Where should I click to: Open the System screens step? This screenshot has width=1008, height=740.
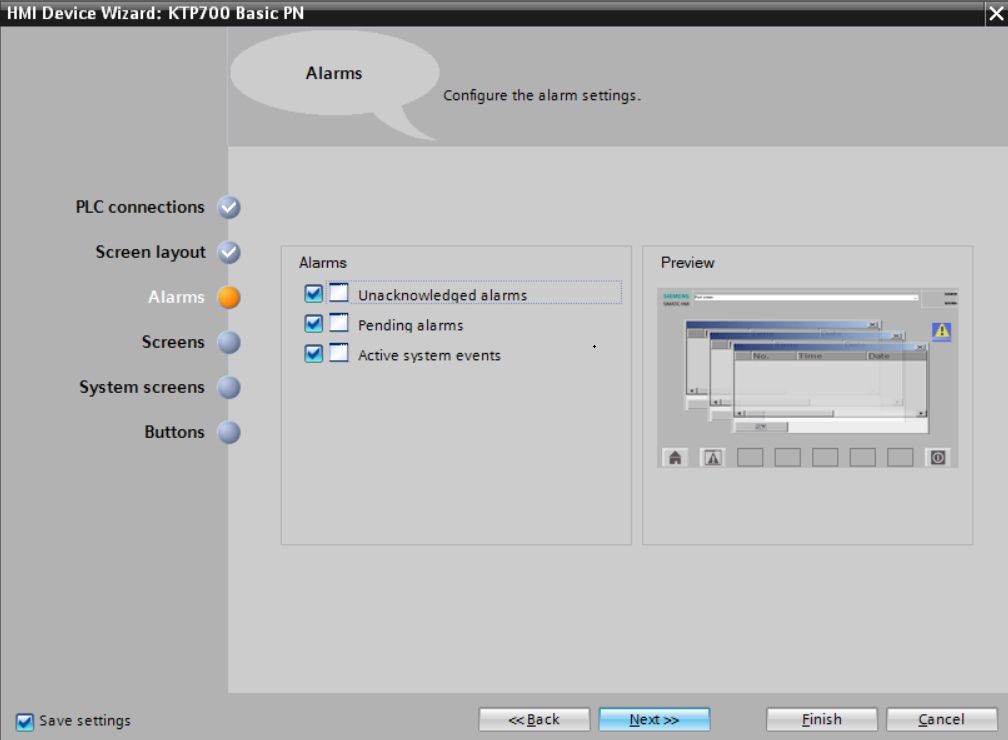pyautogui.click(x=142, y=387)
